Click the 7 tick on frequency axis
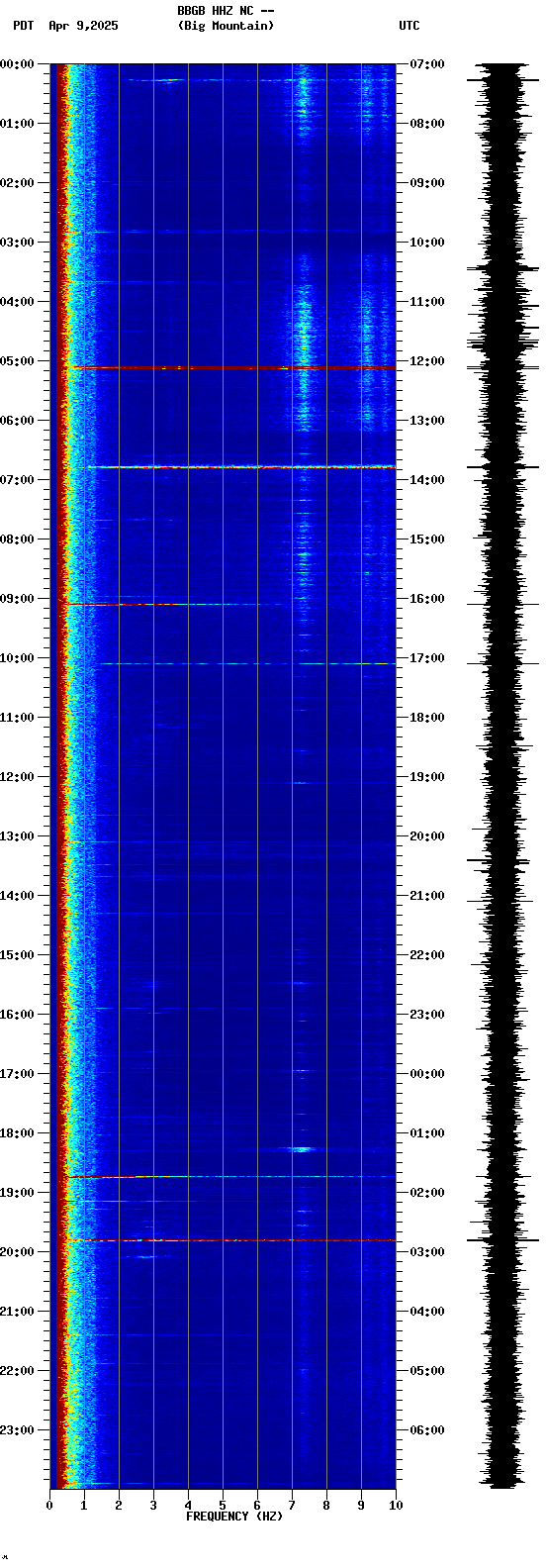The height and width of the screenshot is (1568, 546). click(292, 1506)
